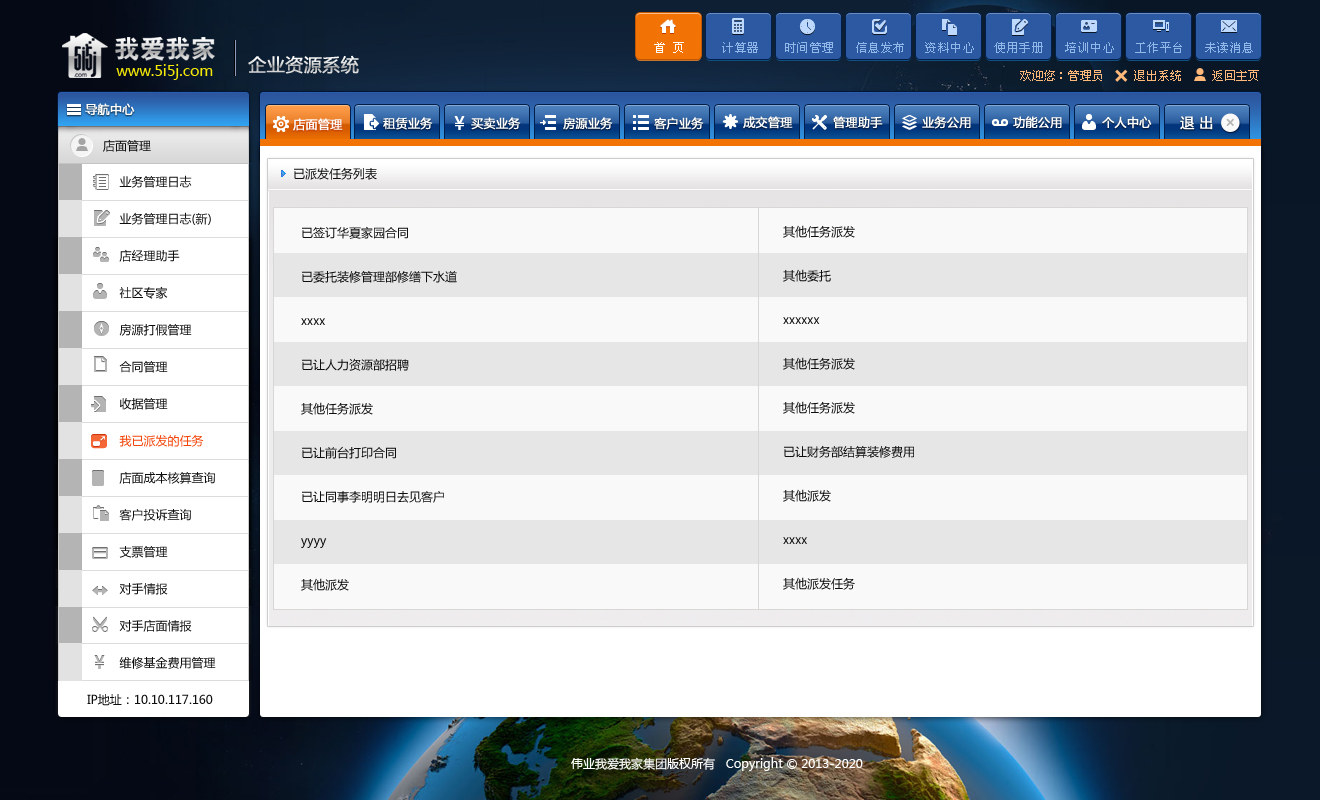Click the 退出 button with X
The height and width of the screenshot is (800, 1320).
[1207, 122]
